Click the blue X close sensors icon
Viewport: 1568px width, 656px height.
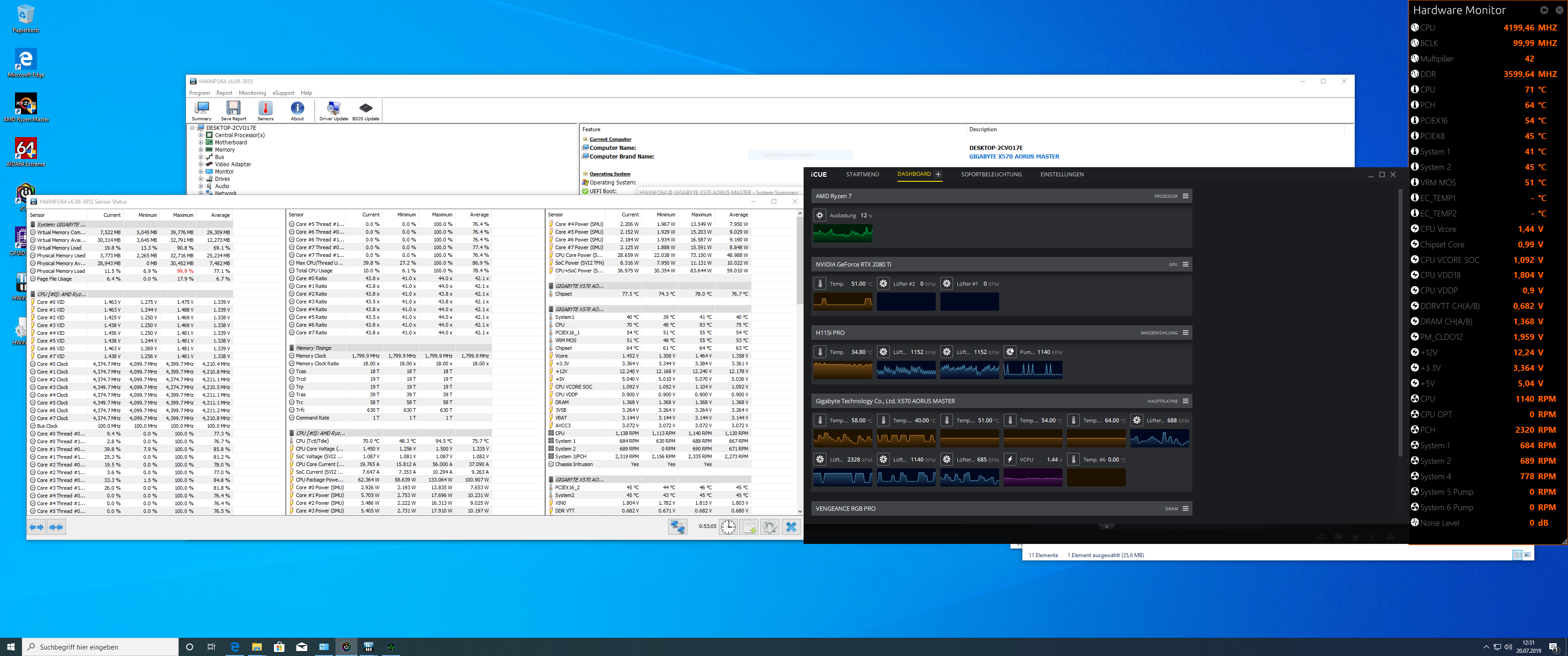click(791, 527)
